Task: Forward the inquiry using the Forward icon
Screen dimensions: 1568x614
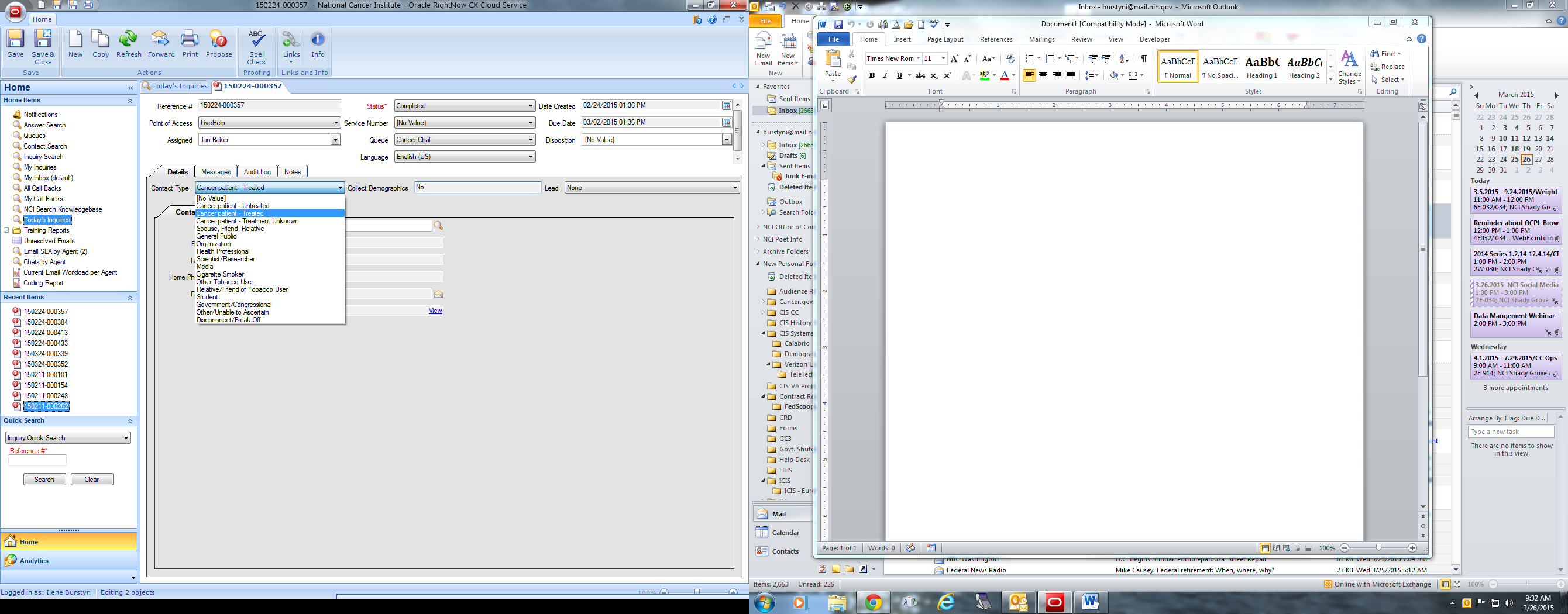Action: 161,44
